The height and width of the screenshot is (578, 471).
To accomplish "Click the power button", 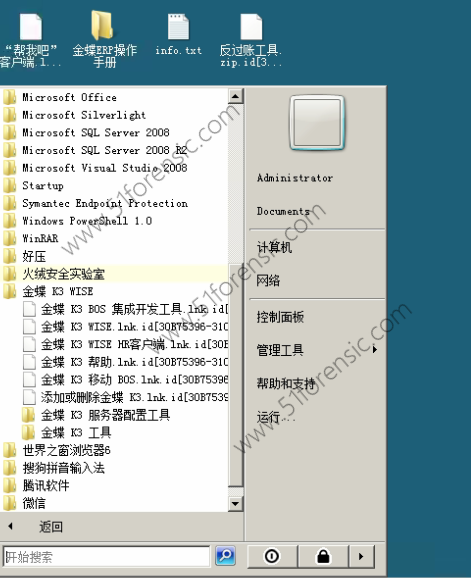I will 272,556.
